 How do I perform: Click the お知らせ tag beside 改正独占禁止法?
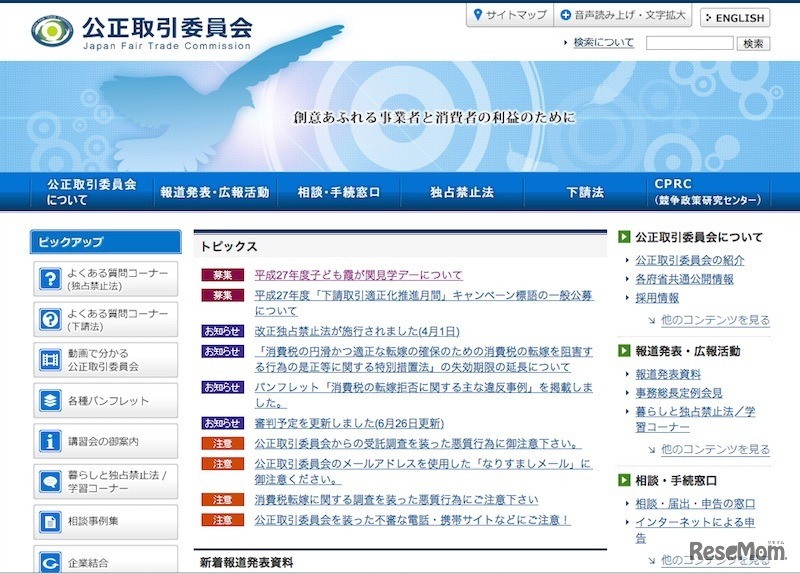222,331
